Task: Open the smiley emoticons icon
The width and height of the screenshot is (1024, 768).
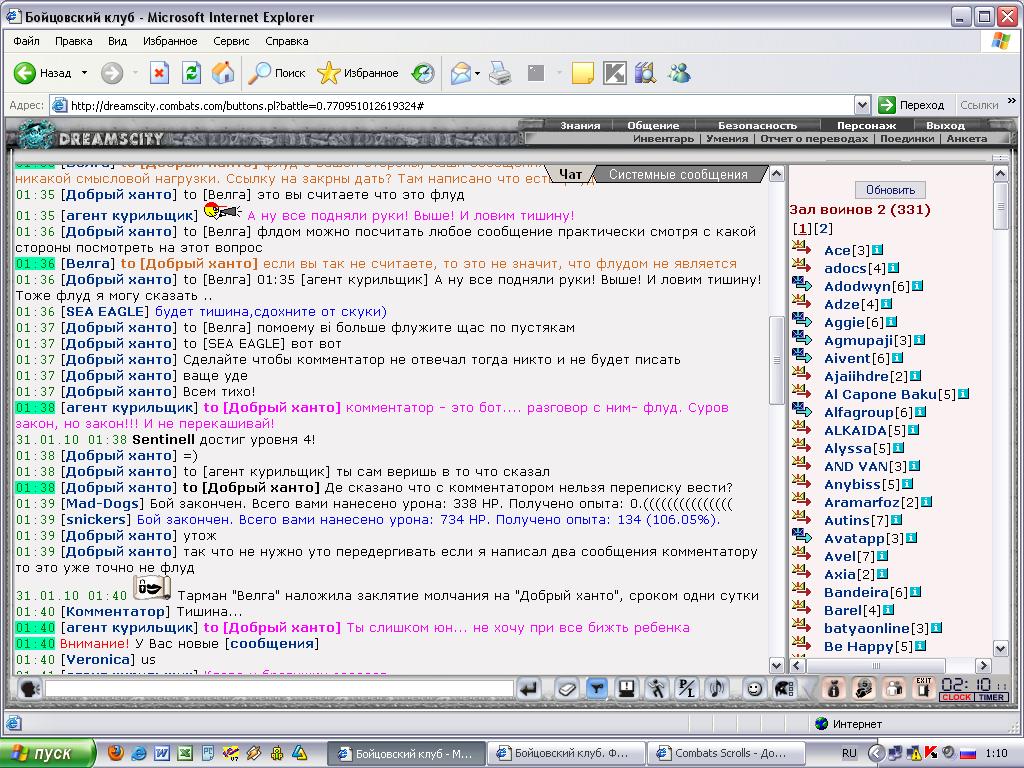Action: pyautogui.click(x=754, y=688)
